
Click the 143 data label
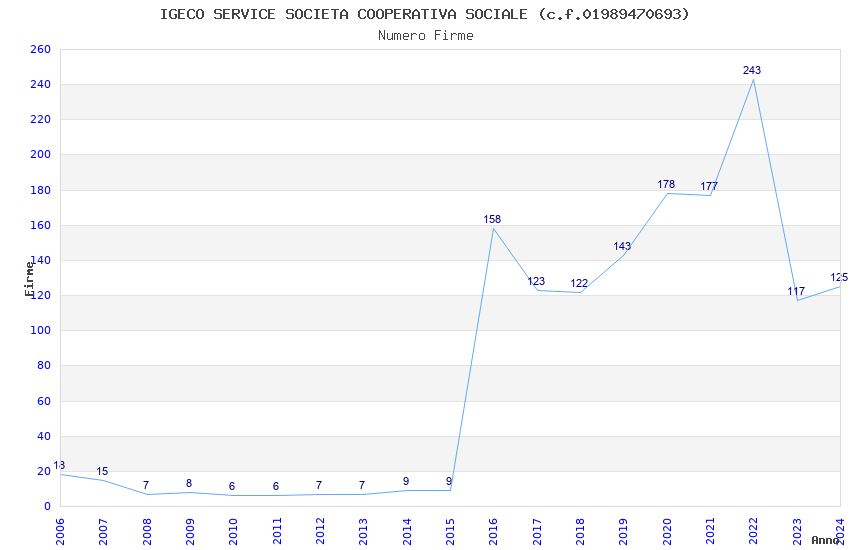coord(622,246)
